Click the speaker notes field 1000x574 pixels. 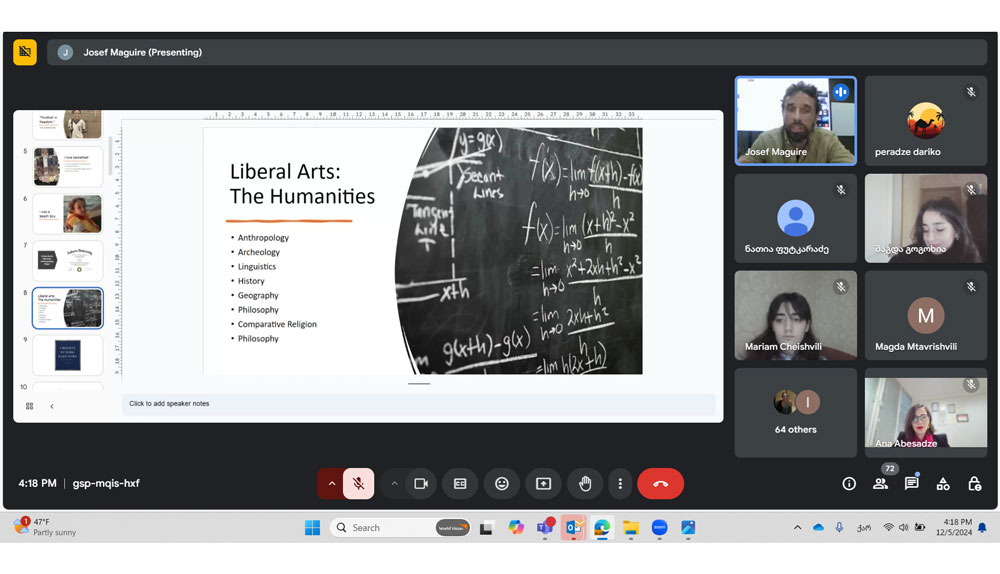pos(418,404)
